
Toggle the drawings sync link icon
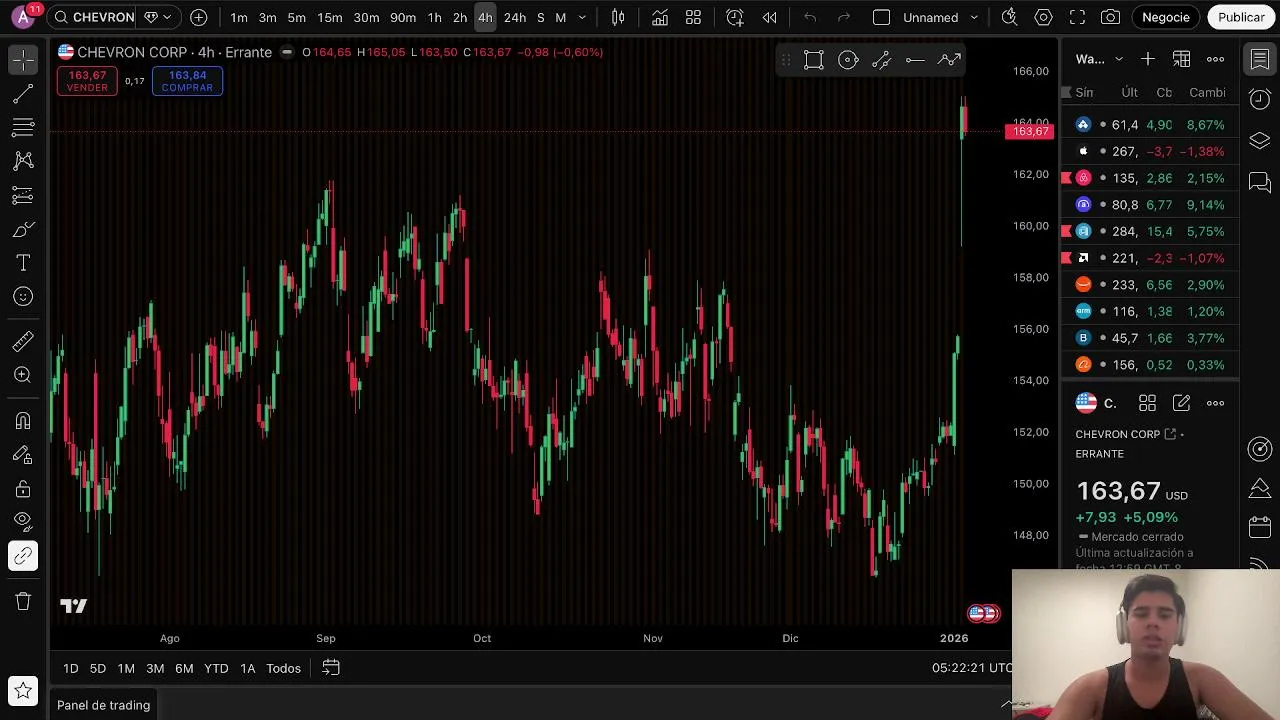click(x=23, y=556)
